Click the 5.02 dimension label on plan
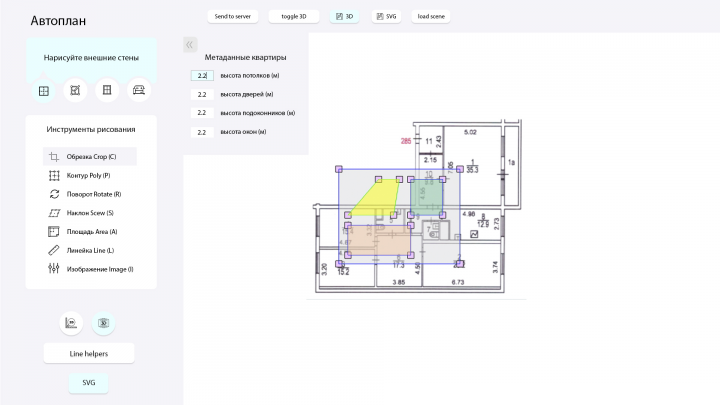The image size is (720, 405). click(x=470, y=132)
